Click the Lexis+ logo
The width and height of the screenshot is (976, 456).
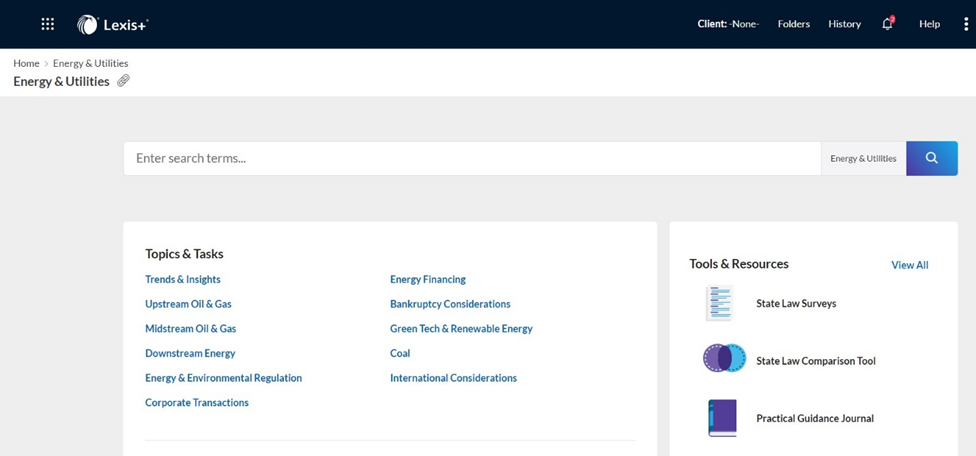113,24
